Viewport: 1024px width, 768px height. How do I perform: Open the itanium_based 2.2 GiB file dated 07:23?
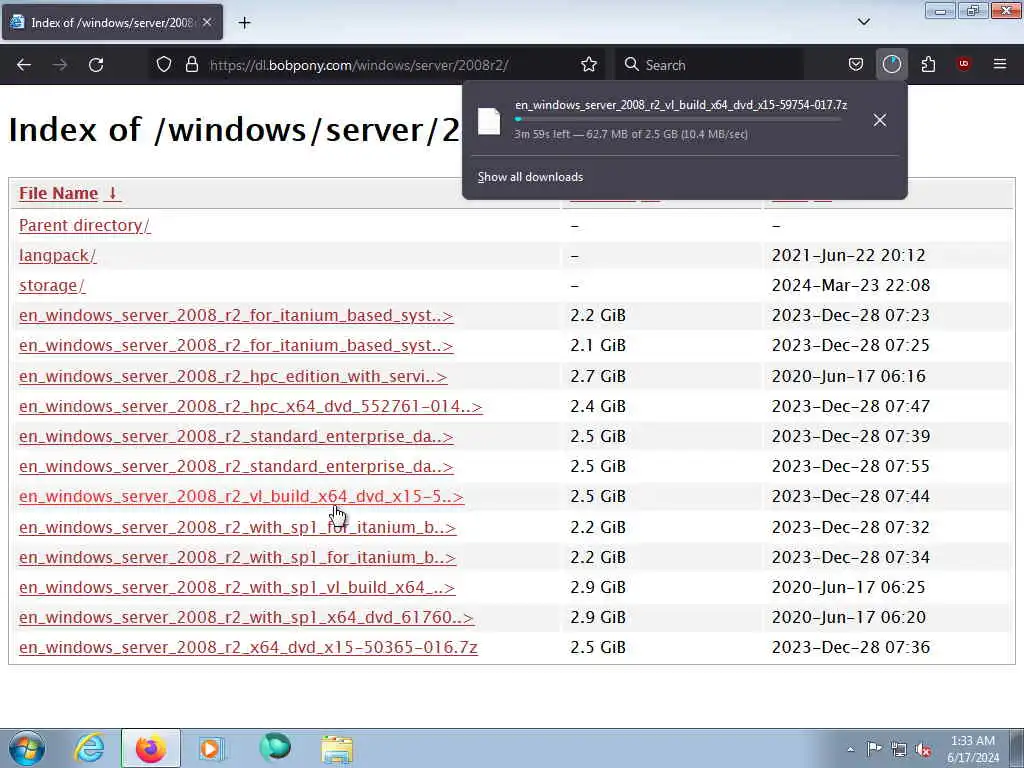[236, 315]
